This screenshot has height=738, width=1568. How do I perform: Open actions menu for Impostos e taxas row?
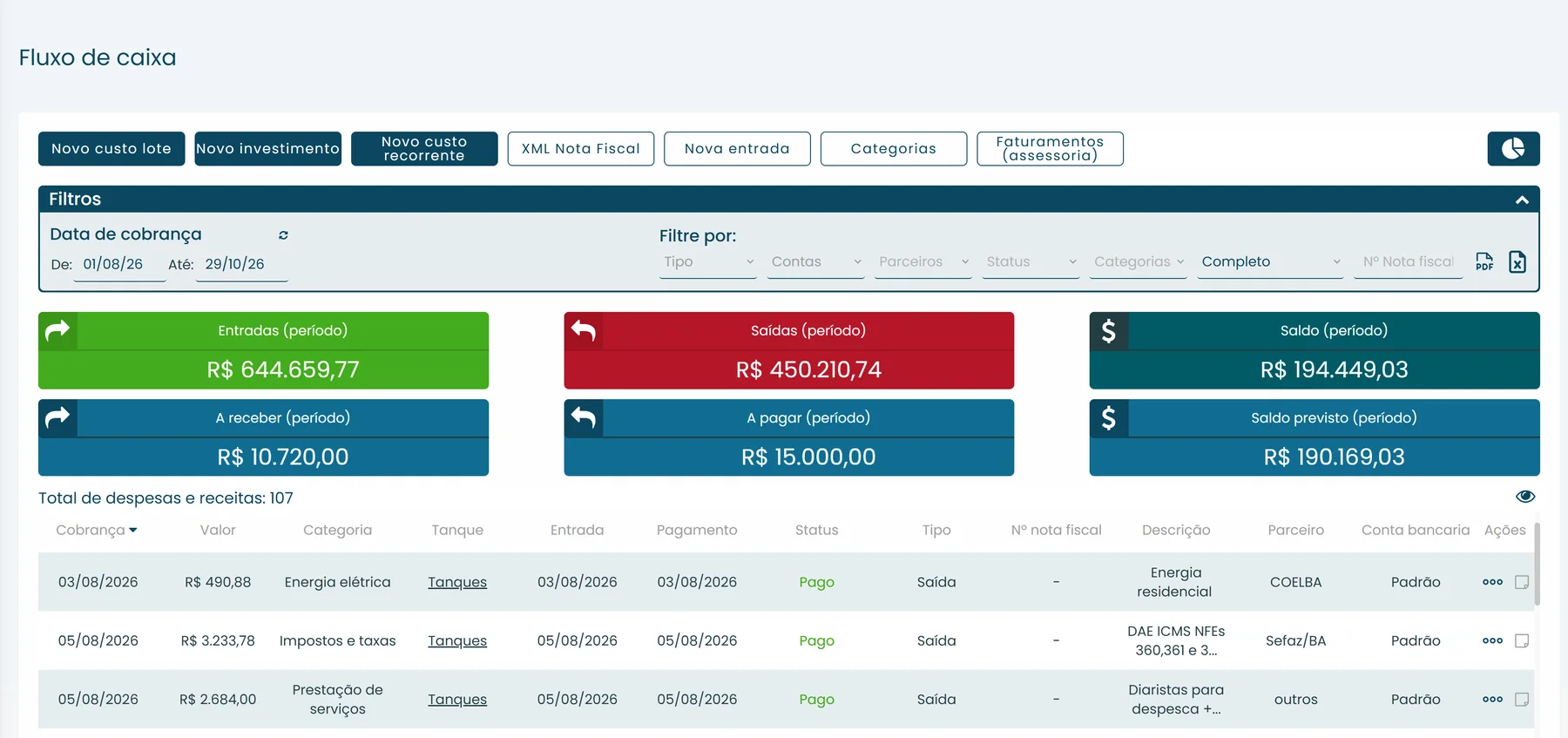click(x=1492, y=640)
